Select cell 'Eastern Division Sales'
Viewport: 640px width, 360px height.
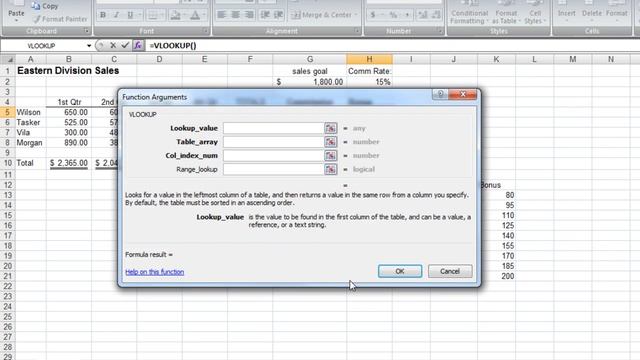tap(68, 71)
